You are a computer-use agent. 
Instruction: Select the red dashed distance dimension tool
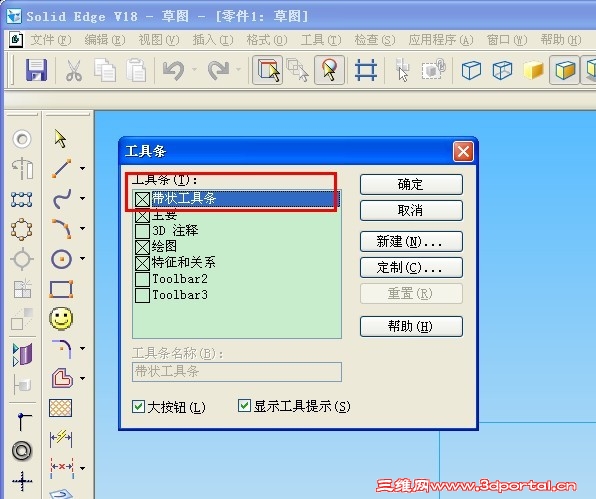[62, 467]
